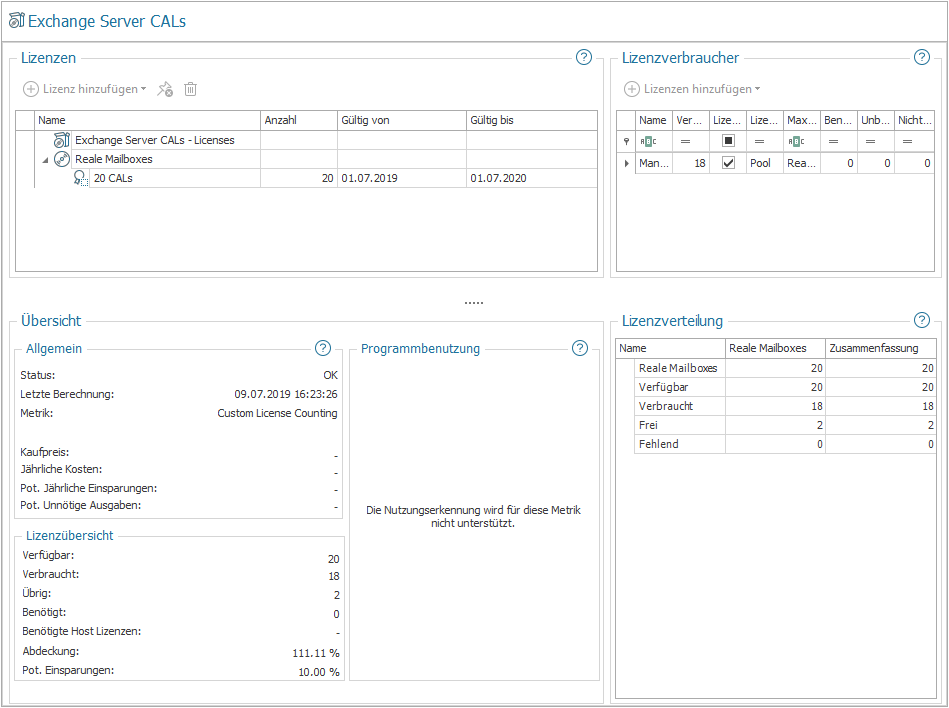The image size is (949, 708).
Task: Click the Ver... column header
Action: tap(691, 120)
